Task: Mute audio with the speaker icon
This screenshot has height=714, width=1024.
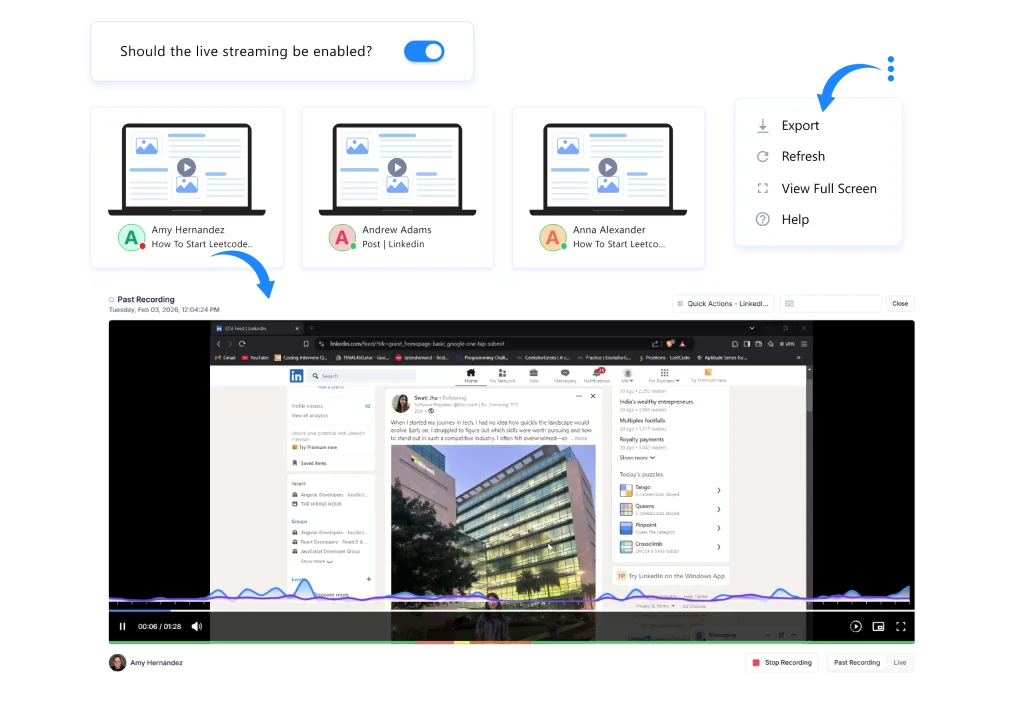Action: click(x=196, y=626)
